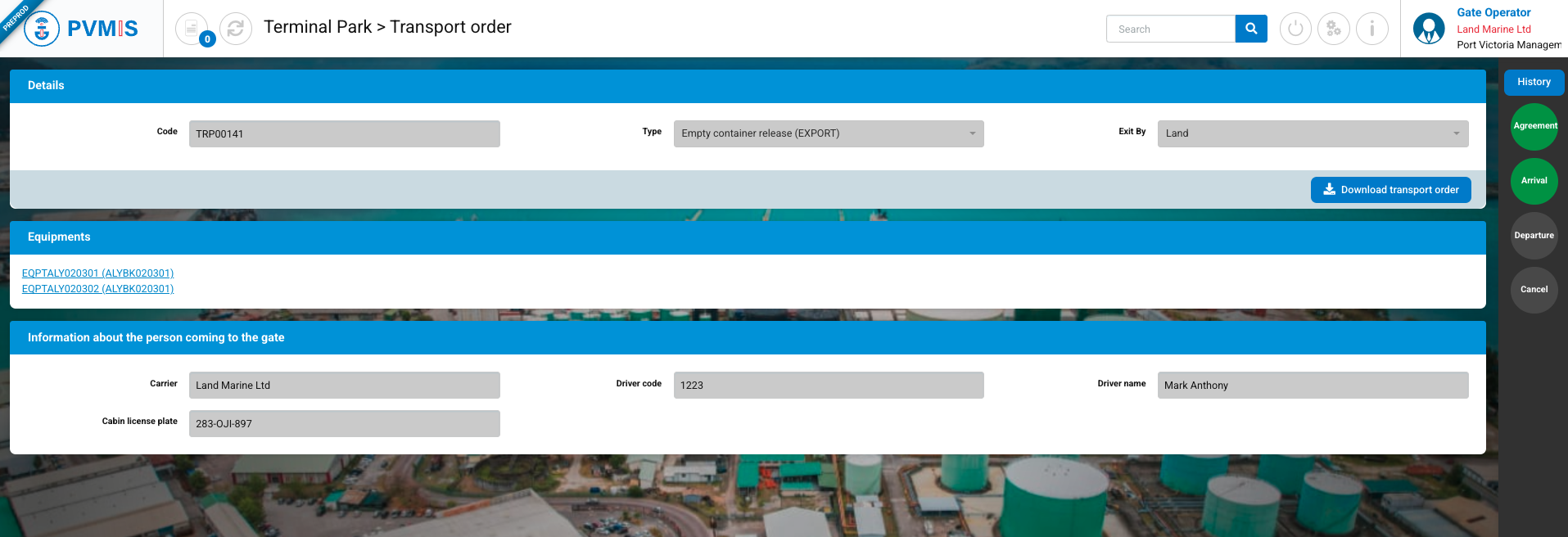Viewport: 1568px width, 537px height.
Task: Click the information icon
Action: [1371, 29]
